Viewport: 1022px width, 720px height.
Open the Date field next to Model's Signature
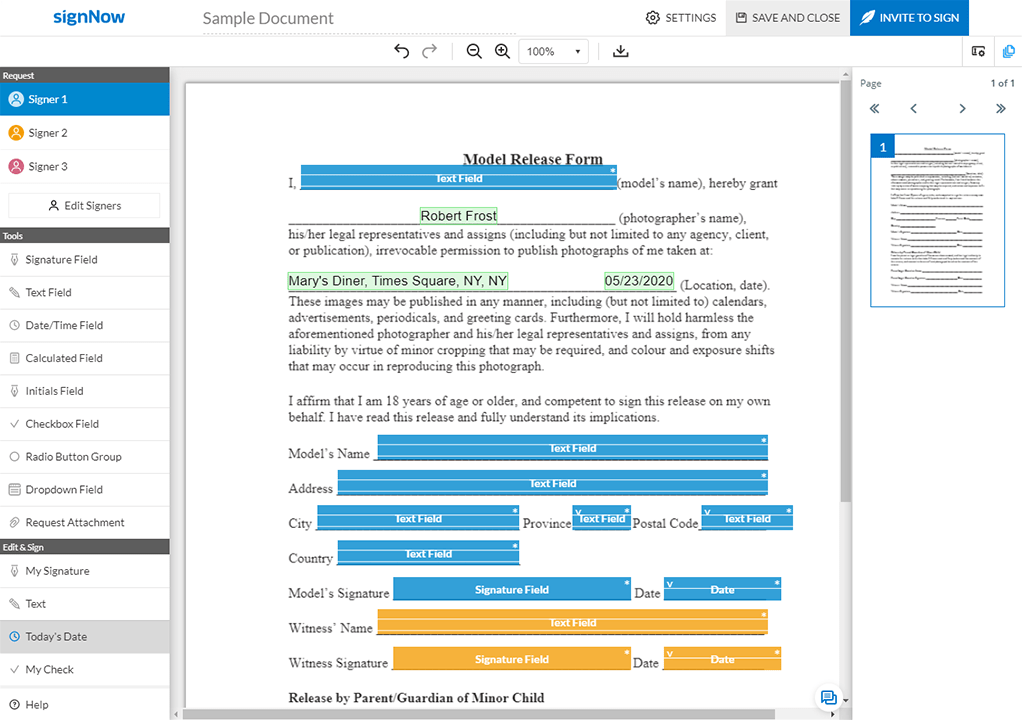722,590
